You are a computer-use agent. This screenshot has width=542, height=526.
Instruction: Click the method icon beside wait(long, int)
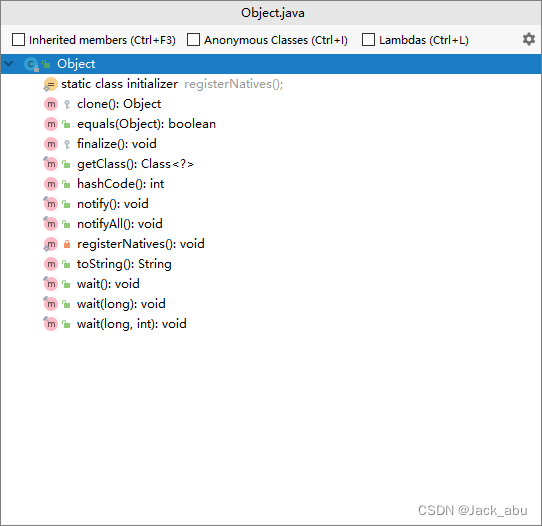click(50, 324)
